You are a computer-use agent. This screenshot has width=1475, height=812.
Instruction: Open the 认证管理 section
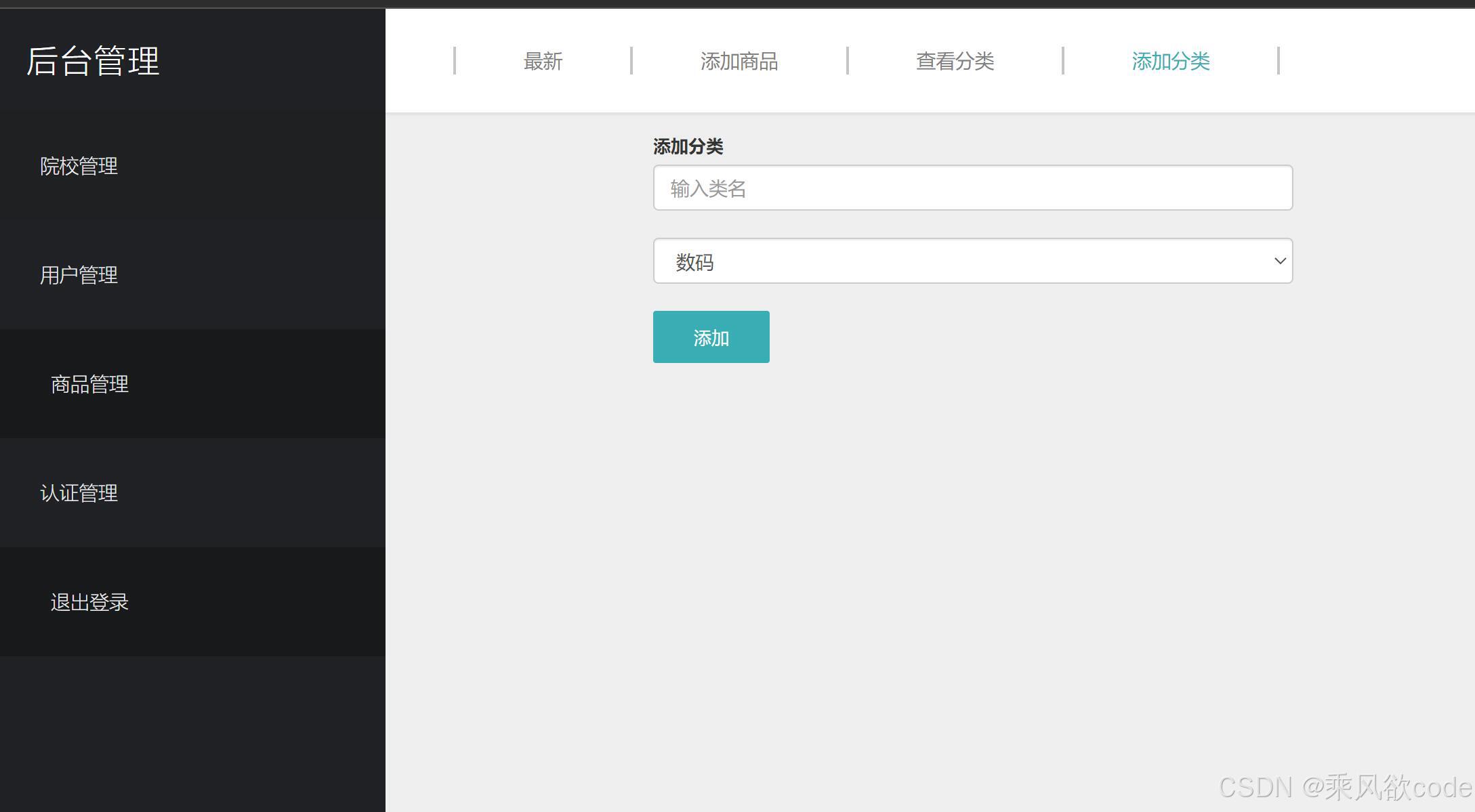pyautogui.click(x=79, y=493)
